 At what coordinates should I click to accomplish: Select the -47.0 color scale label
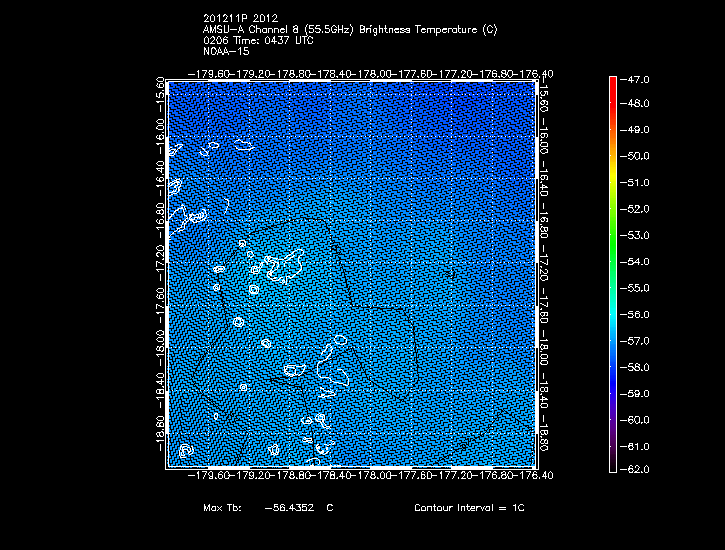click(638, 78)
